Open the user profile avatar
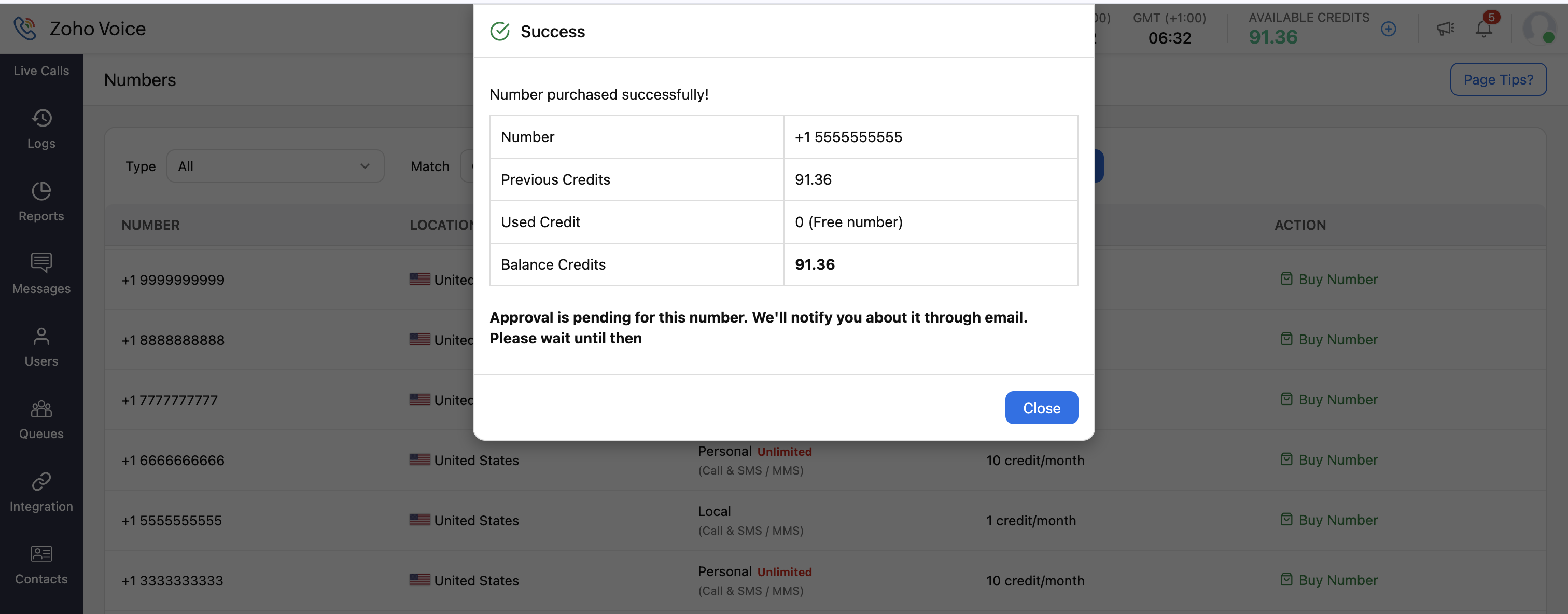1568x614 pixels. coord(1538,29)
